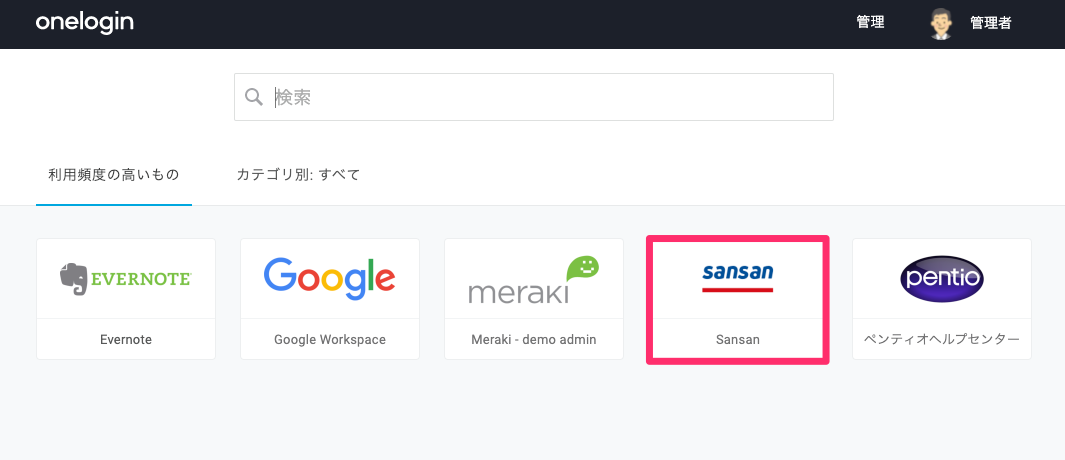Open Google Workspace via Google logo

coord(329,279)
